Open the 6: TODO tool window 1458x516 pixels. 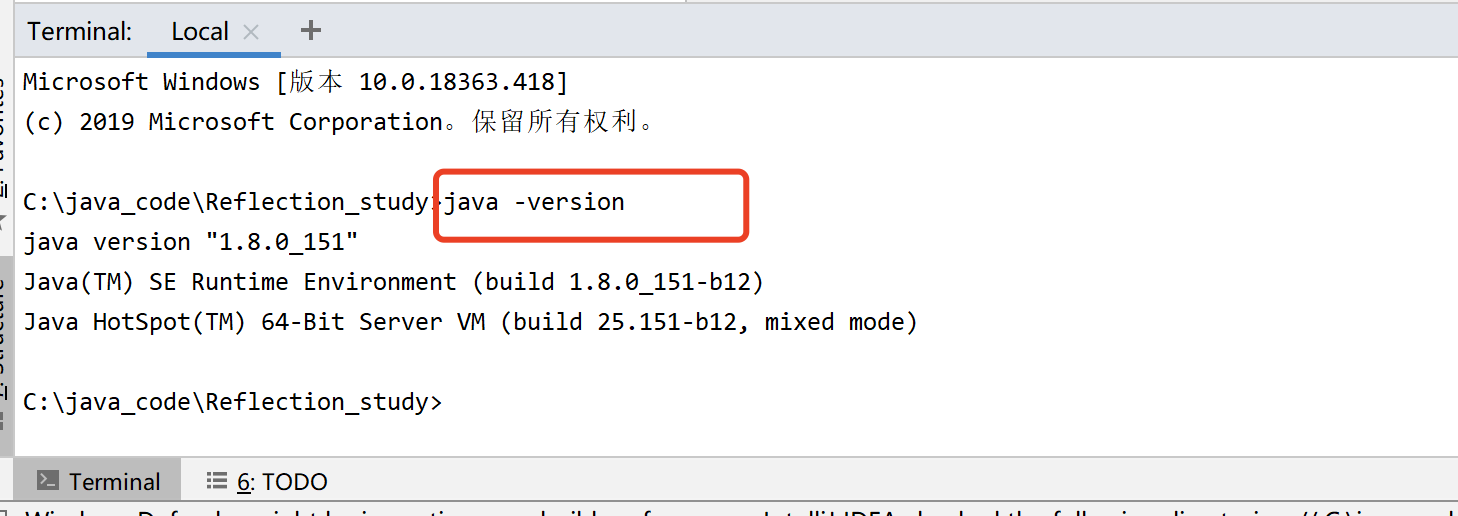tap(267, 482)
